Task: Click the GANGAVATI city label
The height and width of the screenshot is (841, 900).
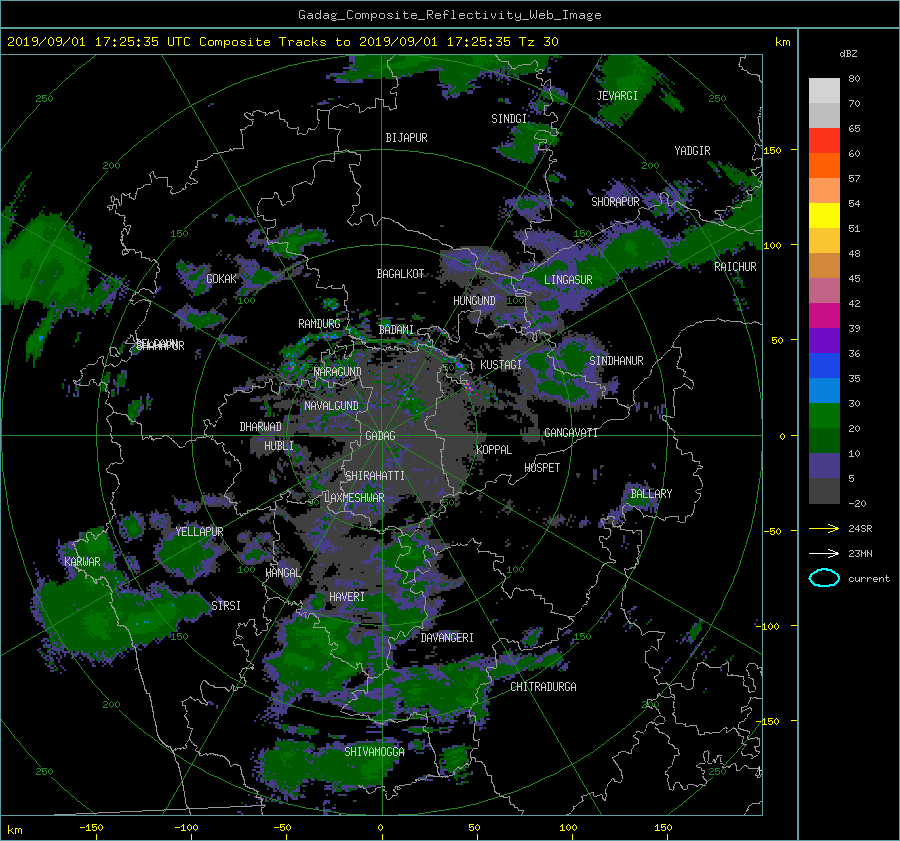Action: click(571, 433)
